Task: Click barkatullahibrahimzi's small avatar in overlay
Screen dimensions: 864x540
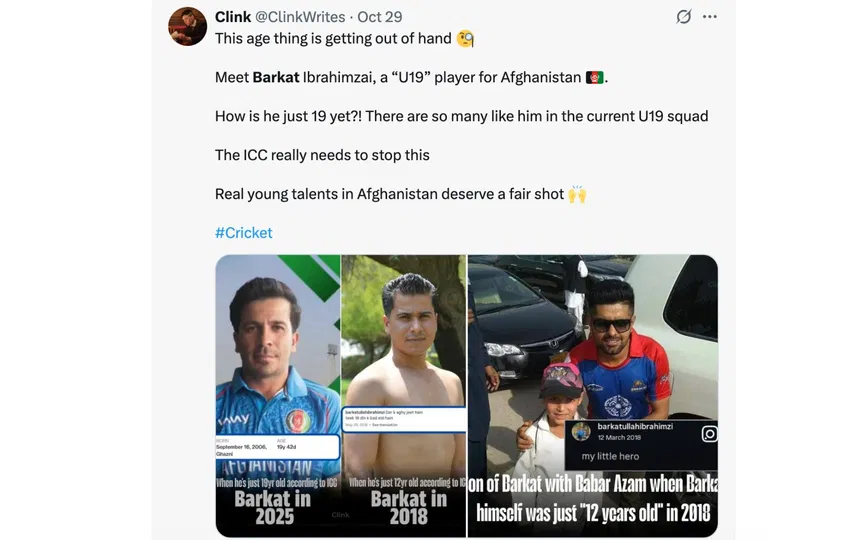Action: tap(581, 432)
